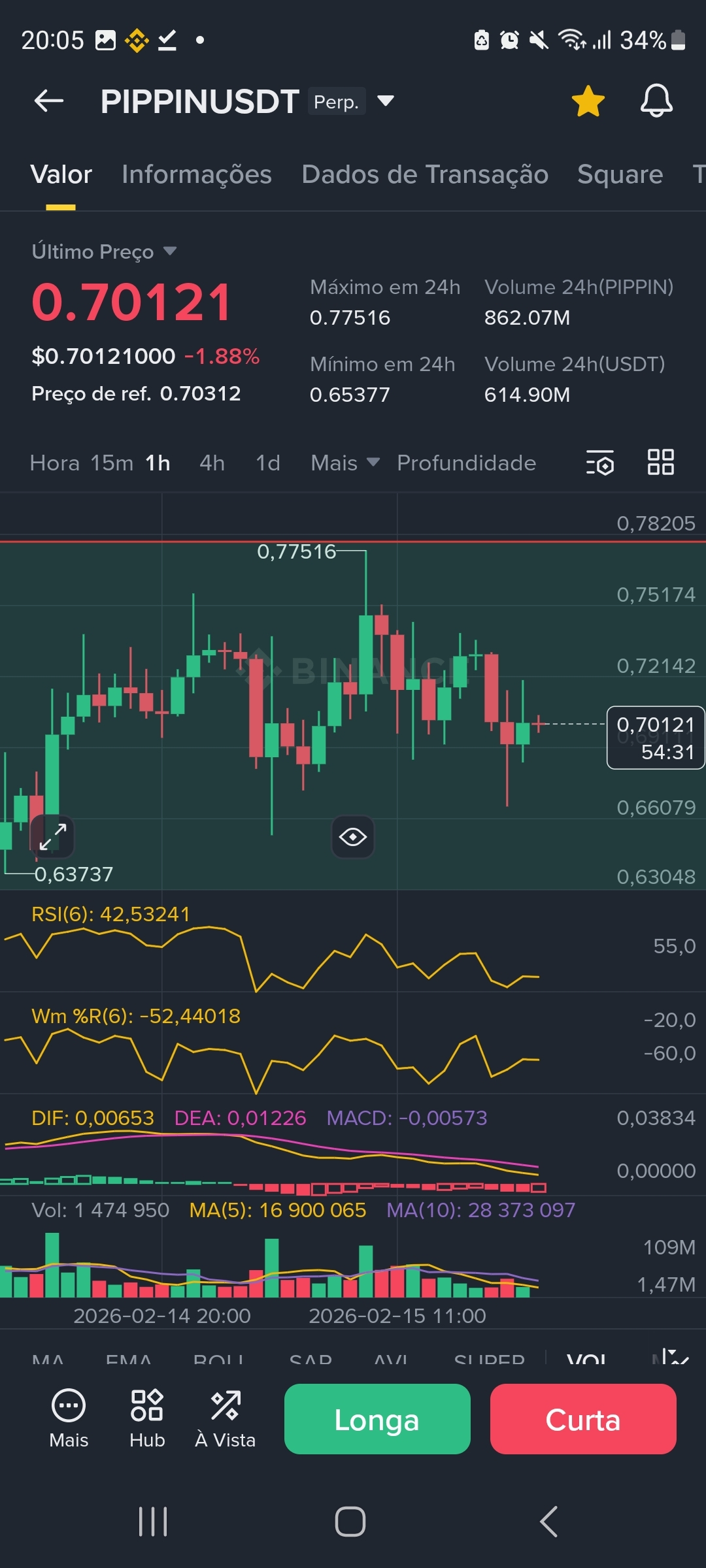
Task: Toggle the yellow favorite star
Action: pos(588,101)
